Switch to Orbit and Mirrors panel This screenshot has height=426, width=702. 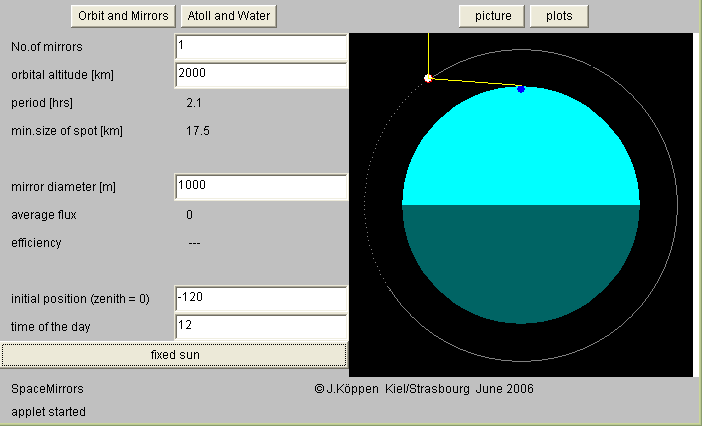tap(123, 16)
